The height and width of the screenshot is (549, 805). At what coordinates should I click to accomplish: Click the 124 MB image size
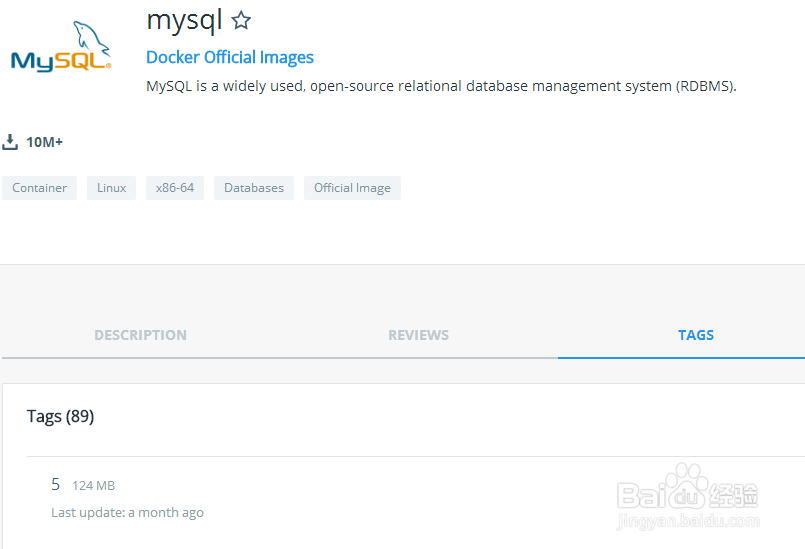tap(93, 486)
